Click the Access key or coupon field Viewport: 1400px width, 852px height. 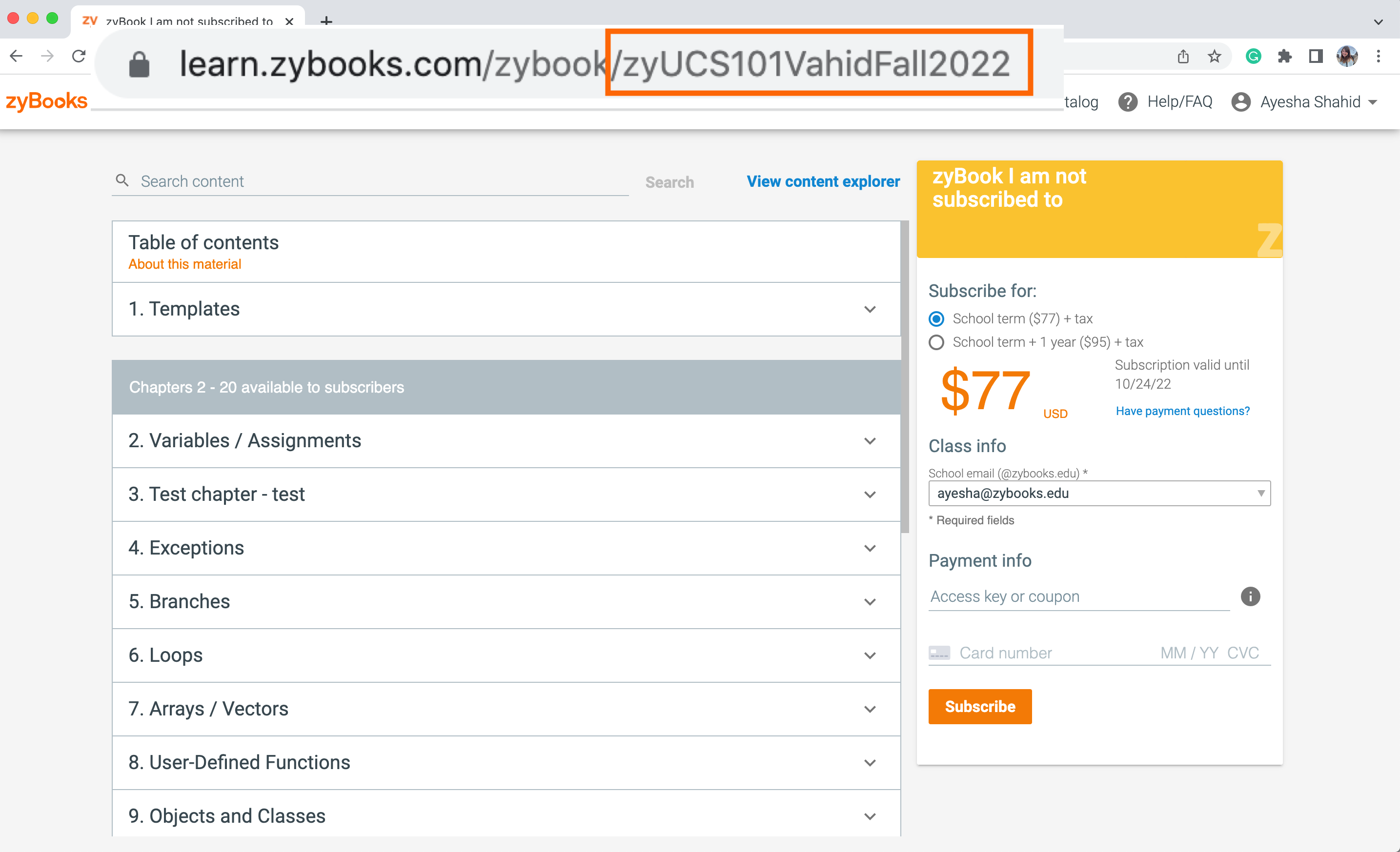coord(1078,596)
